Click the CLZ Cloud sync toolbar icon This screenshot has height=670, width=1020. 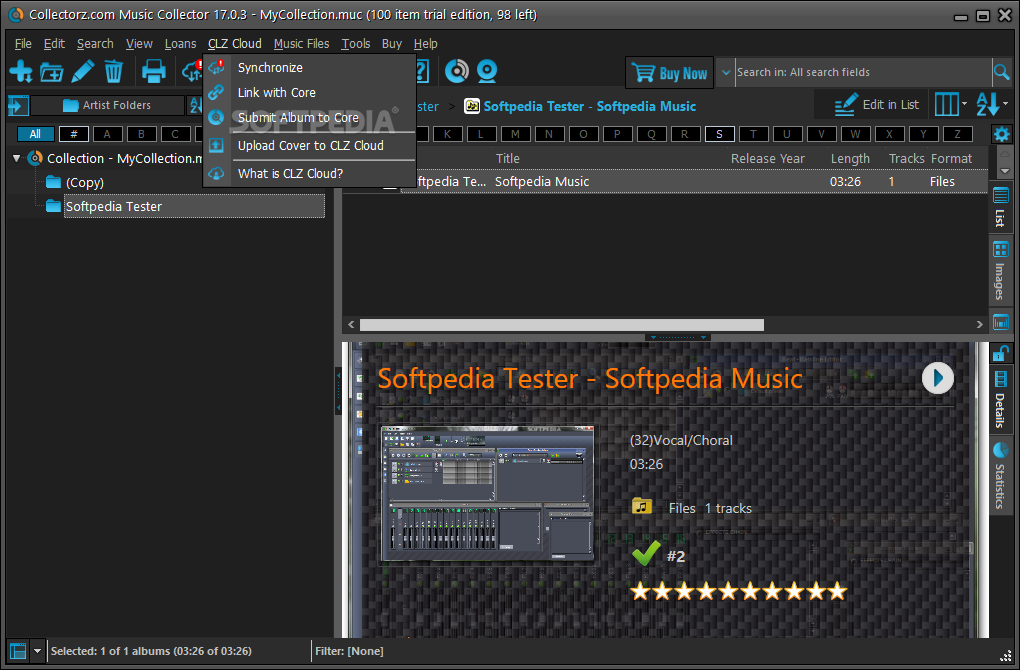[x=193, y=71]
